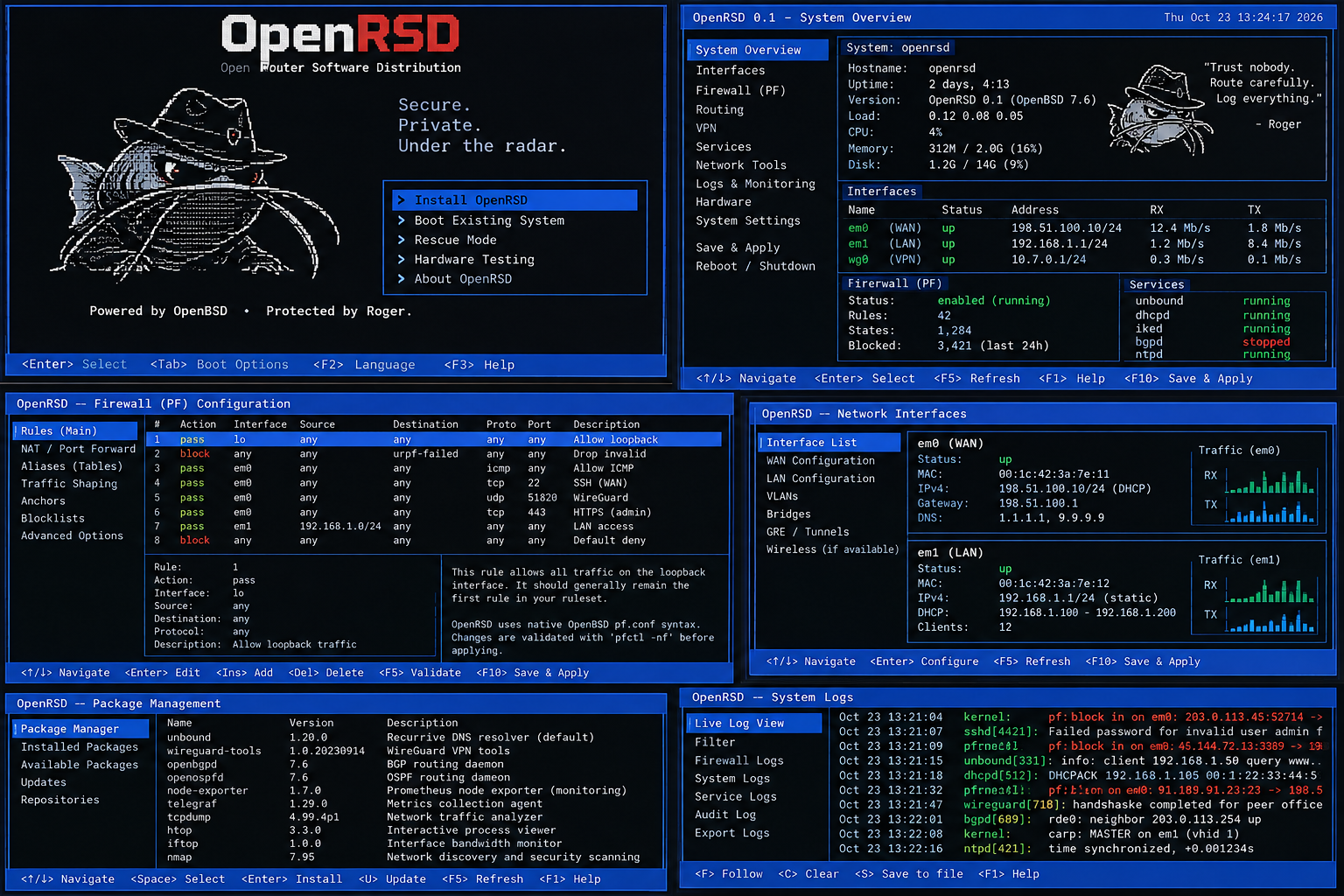Open Available Packages list
The height and width of the screenshot is (896, 1344).
80,765
